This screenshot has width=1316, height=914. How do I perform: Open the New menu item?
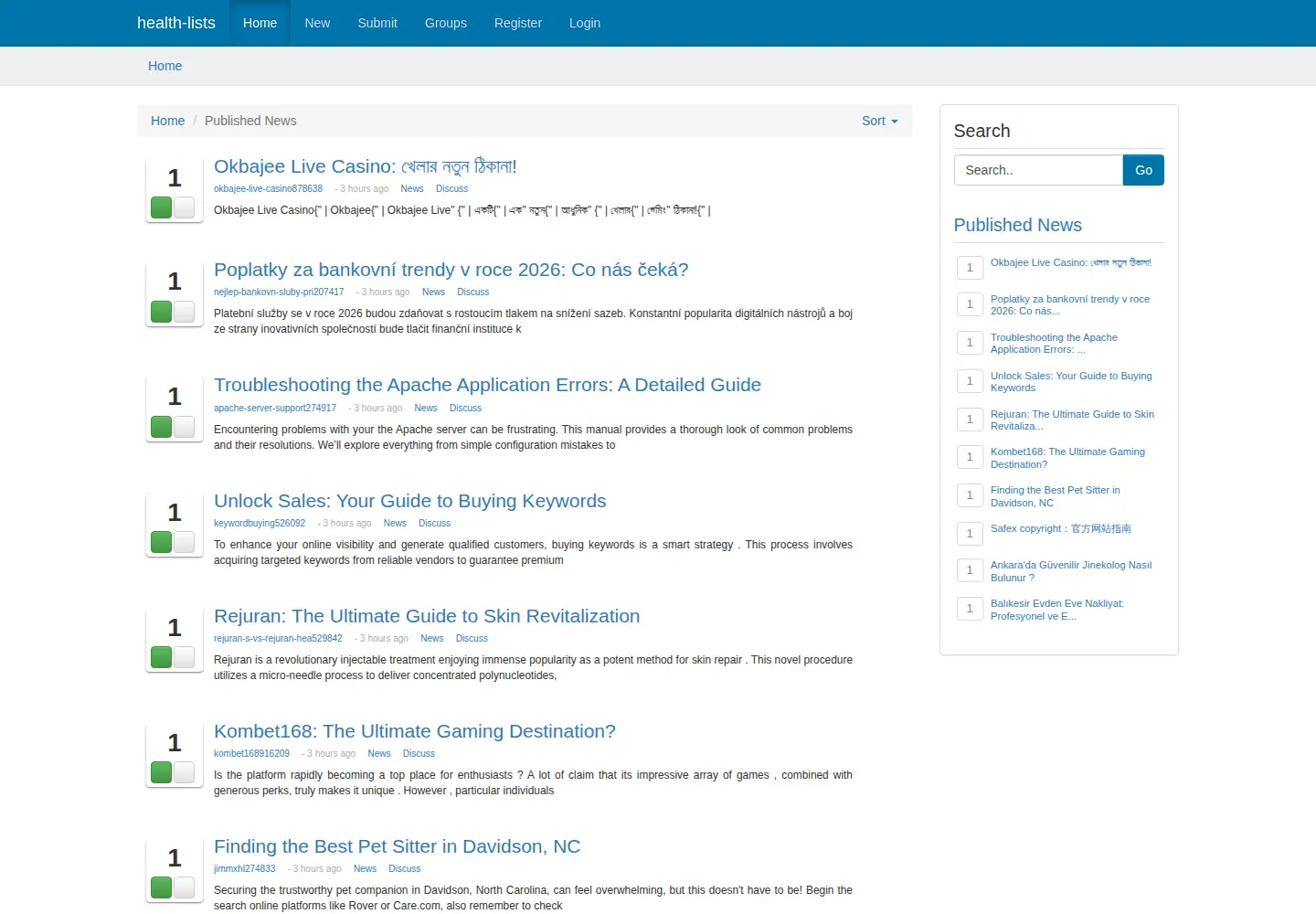pos(317,23)
